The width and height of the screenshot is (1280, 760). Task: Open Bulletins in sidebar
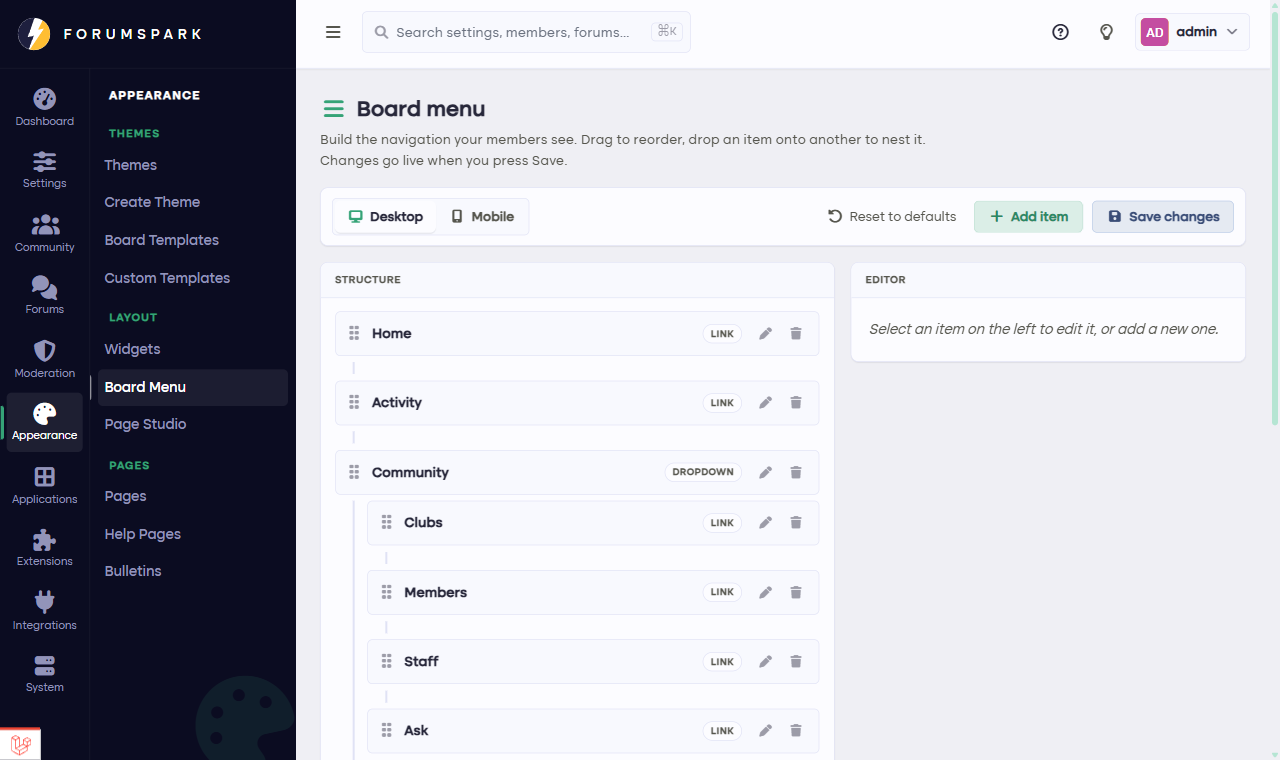133,571
